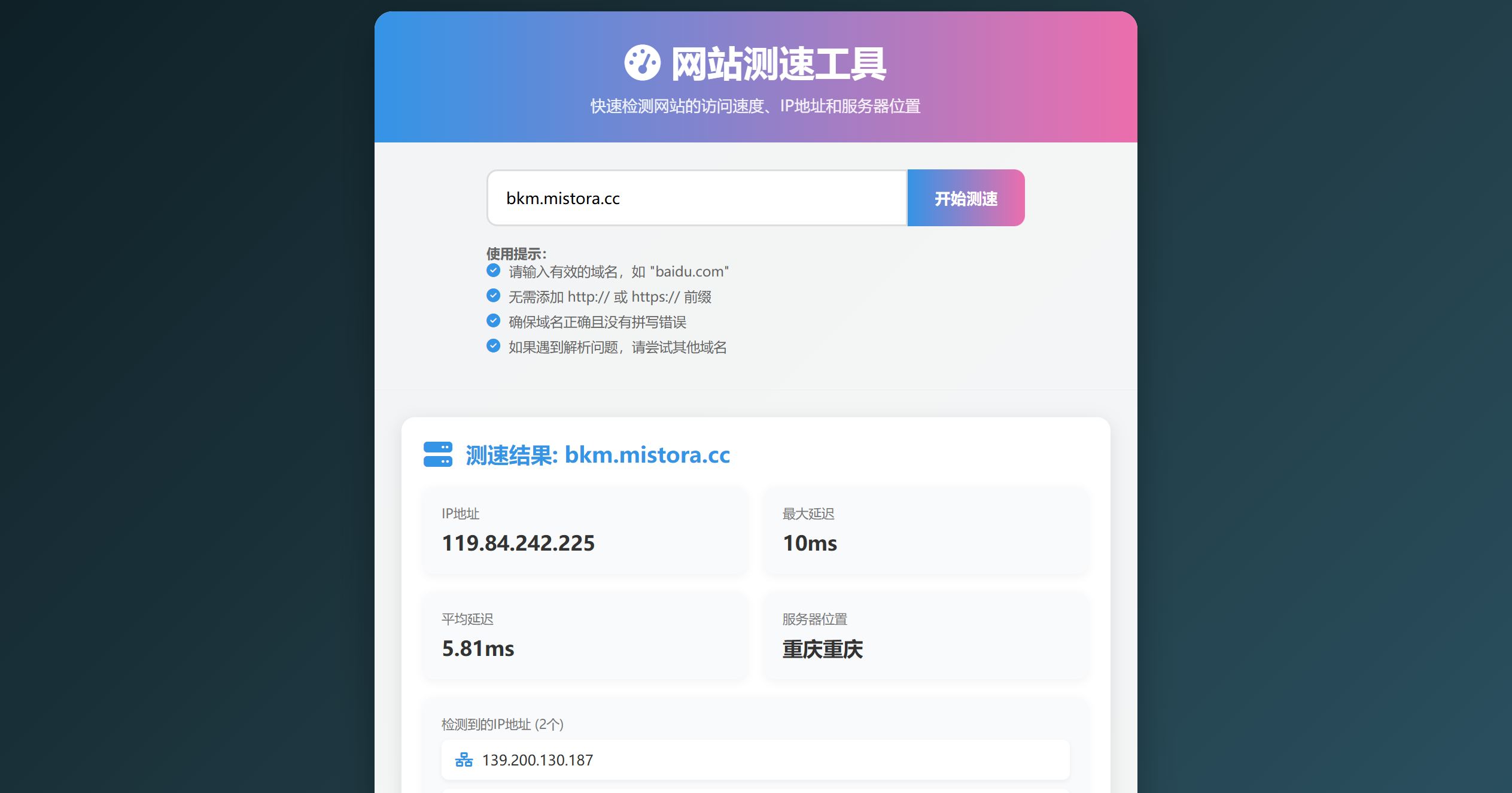Click the 平均延迟 5.81ms card
The height and width of the screenshot is (793, 1512).
(585, 636)
